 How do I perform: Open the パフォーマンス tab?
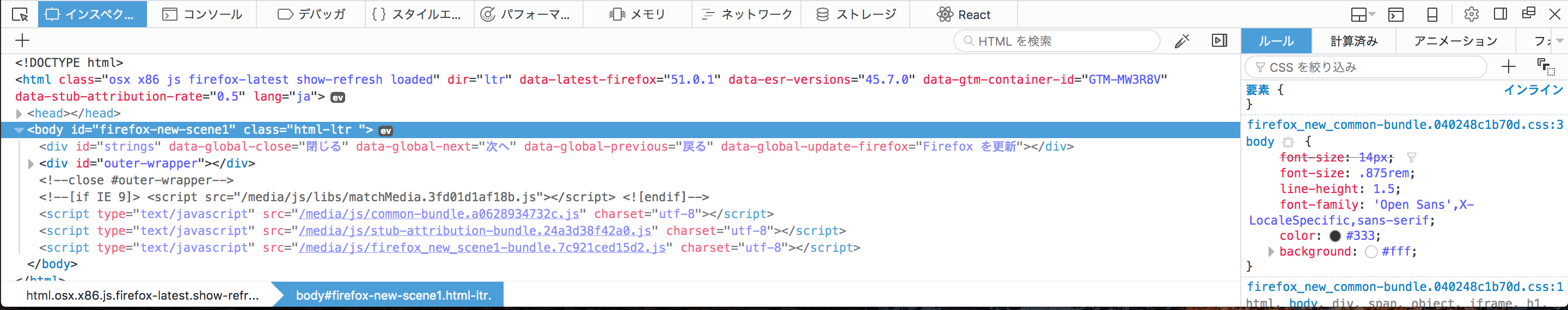tap(528, 14)
